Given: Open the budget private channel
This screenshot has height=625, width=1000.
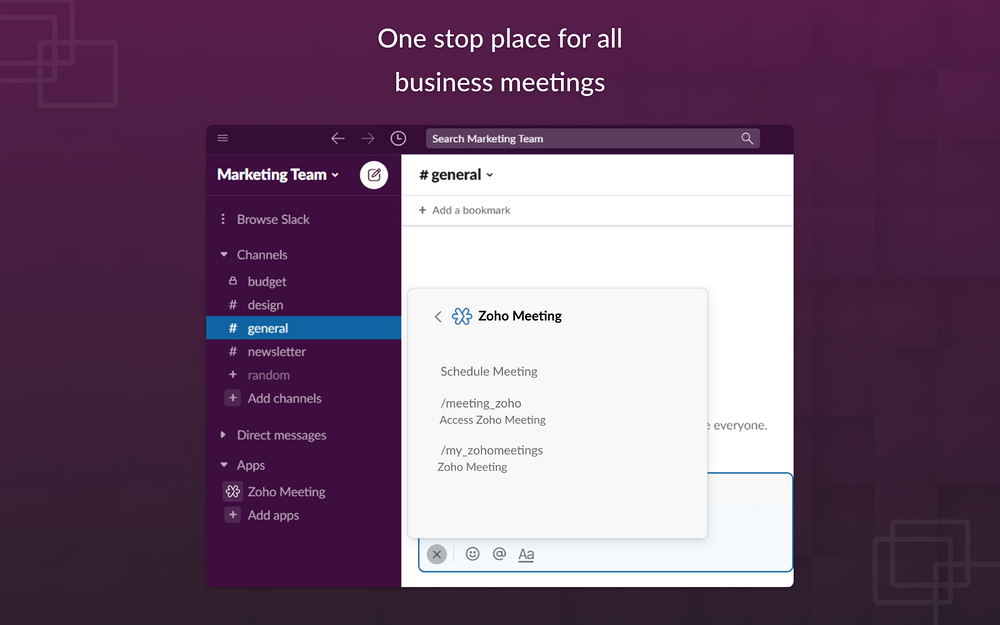Looking at the screenshot, I should click(x=267, y=281).
